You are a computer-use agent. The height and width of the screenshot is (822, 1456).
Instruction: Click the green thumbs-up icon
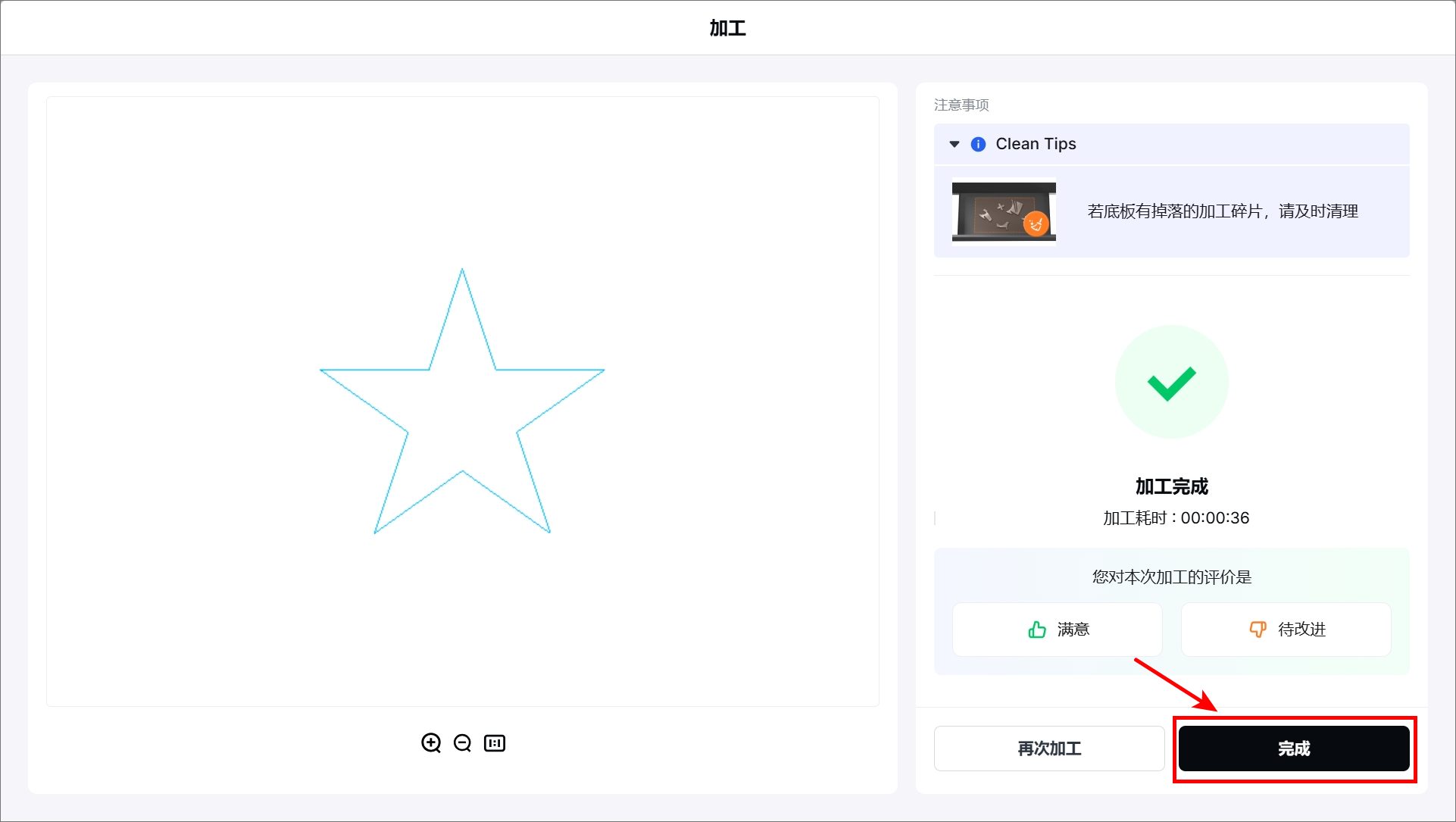click(x=1037, y=630)
